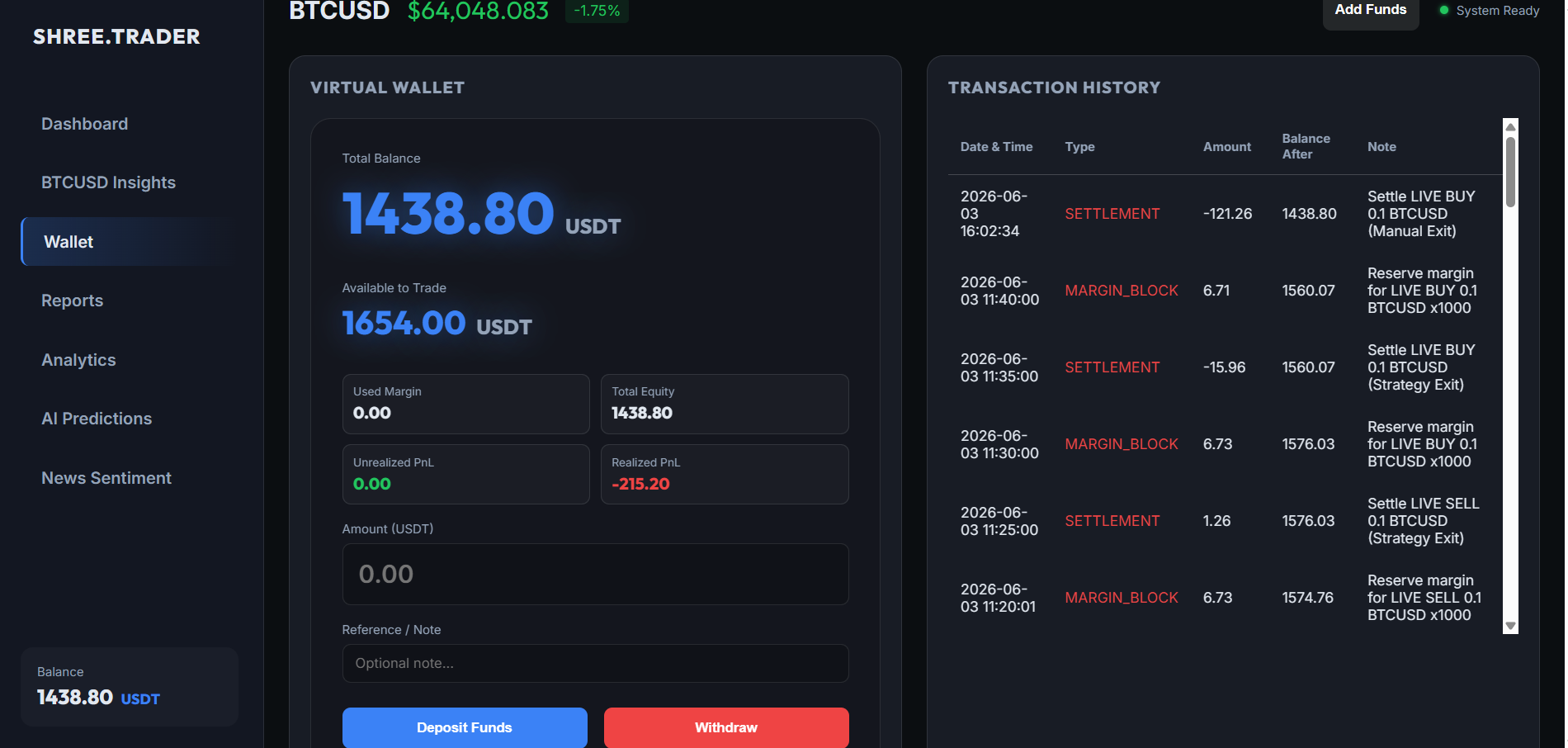Open the Dashboard page
The width and height of the screenshot is (1568, 748).
(x=84, y=124)
